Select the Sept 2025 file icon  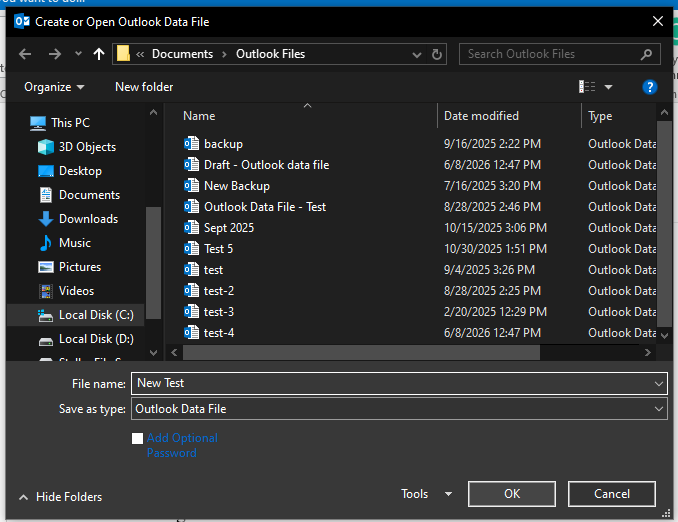coord(192,227)
